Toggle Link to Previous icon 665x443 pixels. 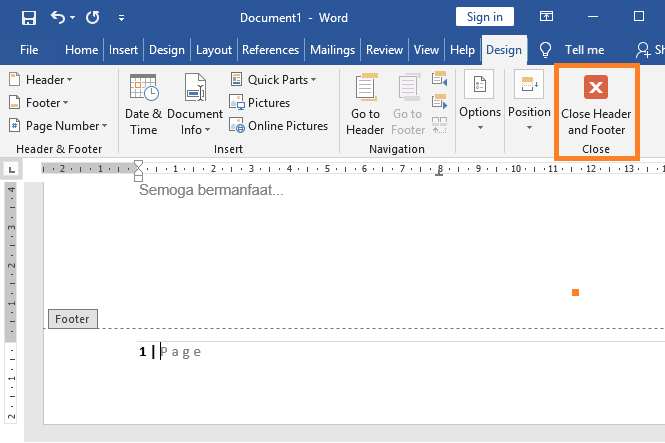(x=439, y=125)
